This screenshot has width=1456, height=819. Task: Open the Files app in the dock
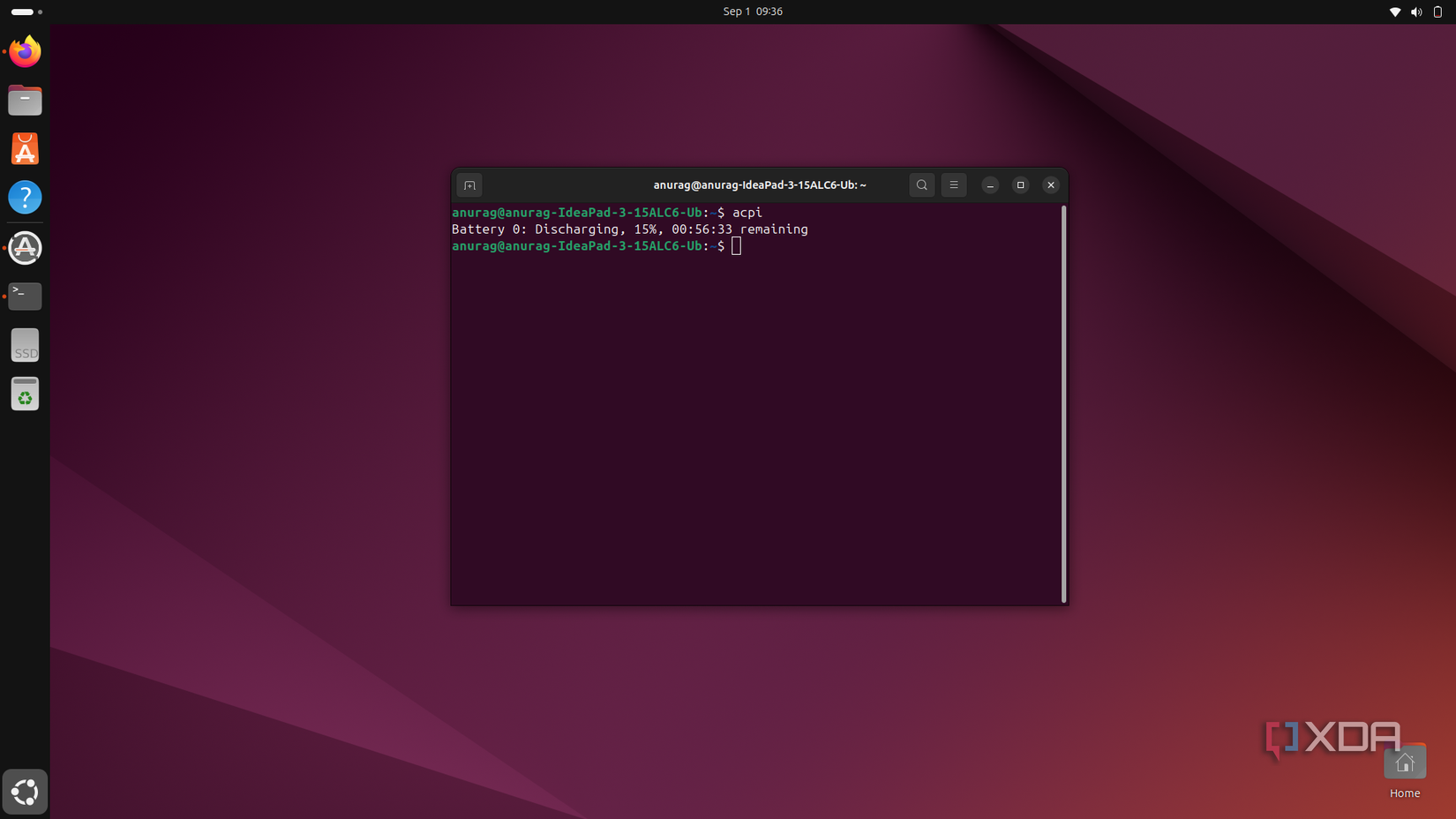click(x=25, y=100)
